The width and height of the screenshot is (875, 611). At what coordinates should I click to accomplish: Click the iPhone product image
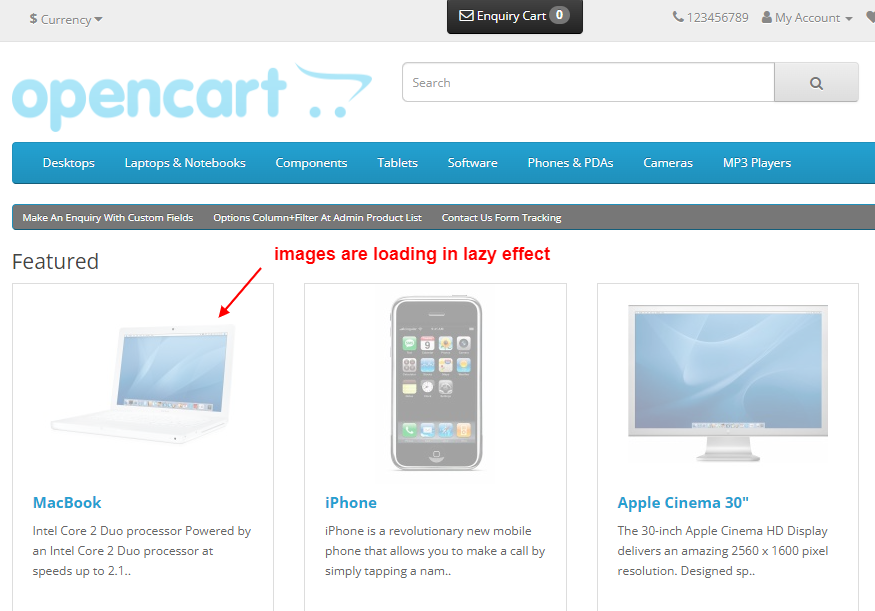point(436,383)
